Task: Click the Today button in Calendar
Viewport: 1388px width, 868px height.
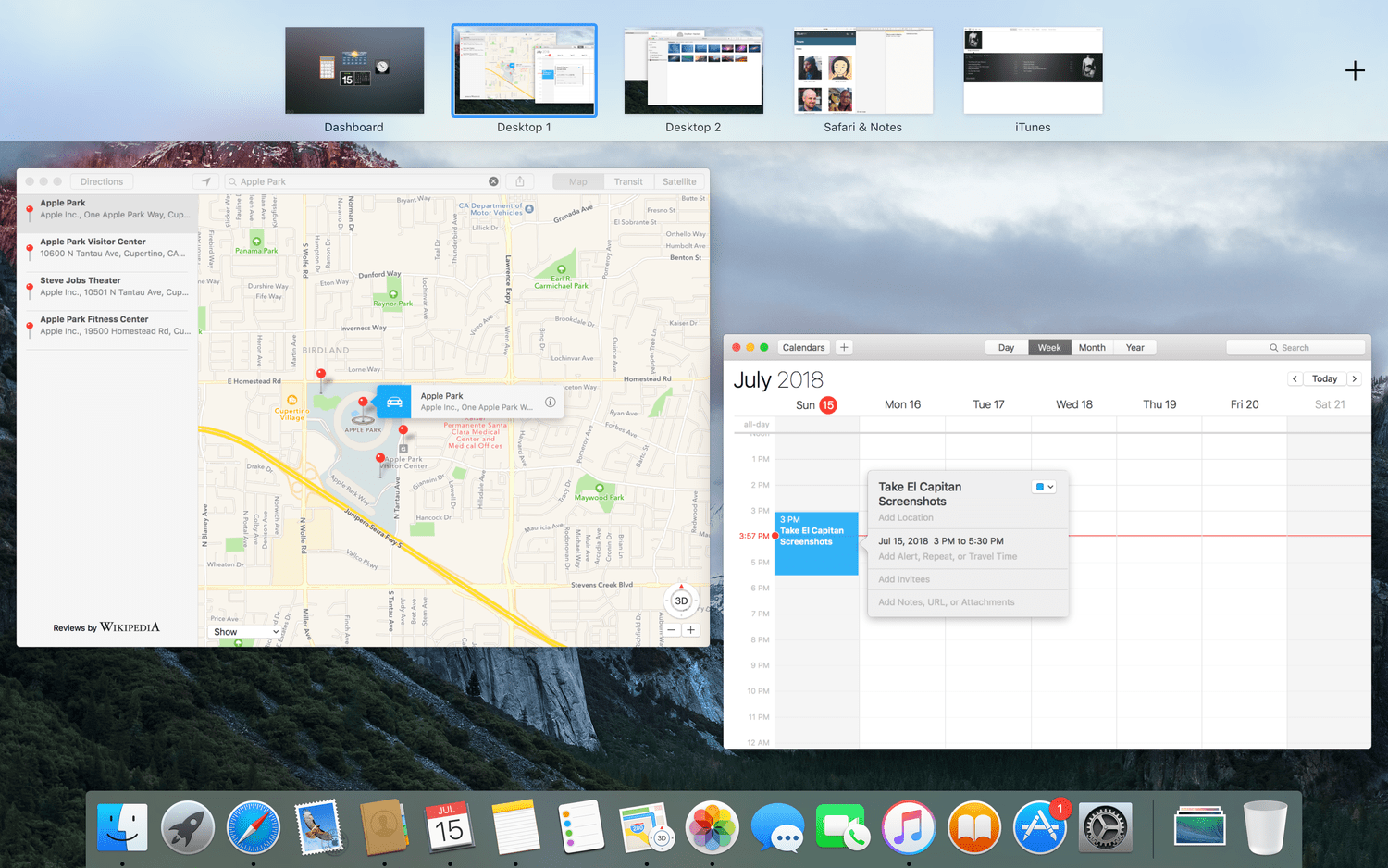Action: (1324, 378)
